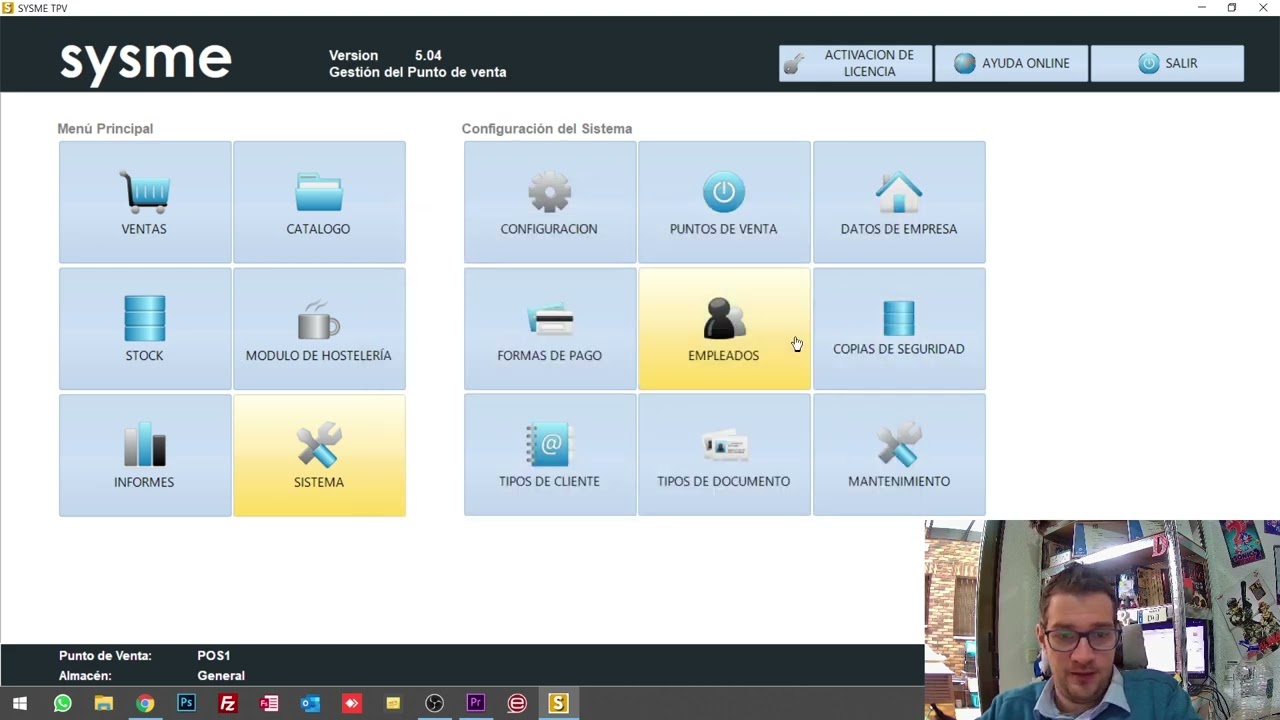Image resolution: width=1280 pixels, height=720 pixels.
Task: Open FileZilla from the taskbar
Action: click(228, 704)
